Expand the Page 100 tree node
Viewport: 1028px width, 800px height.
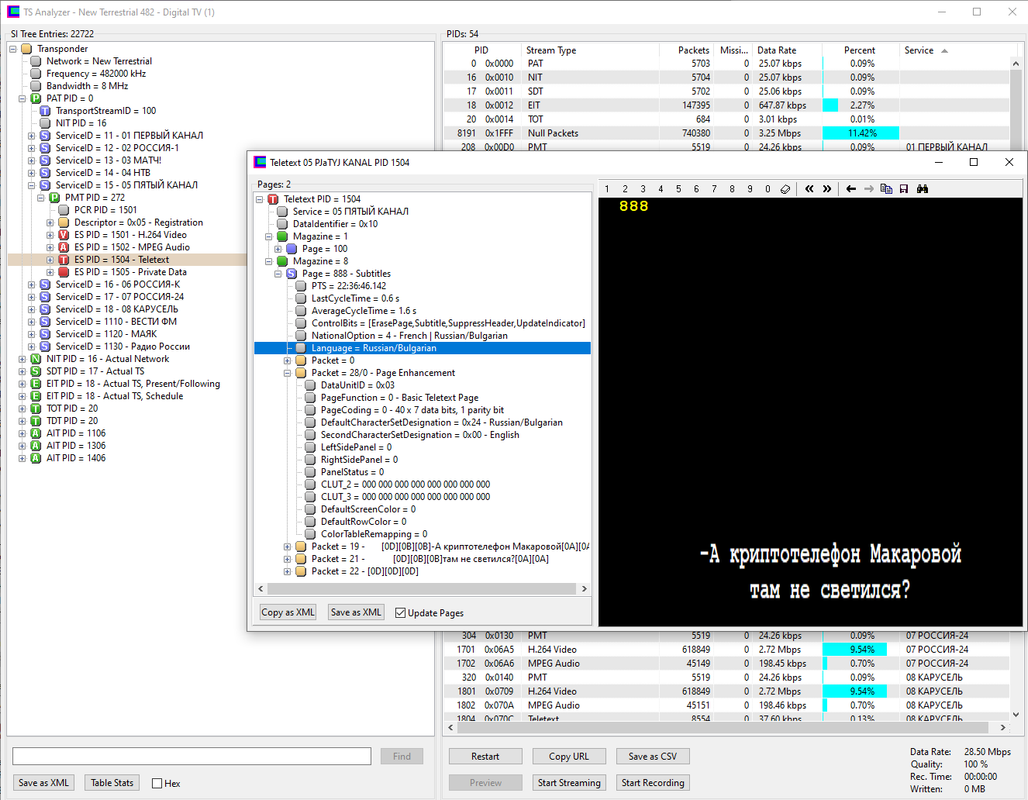278,249
